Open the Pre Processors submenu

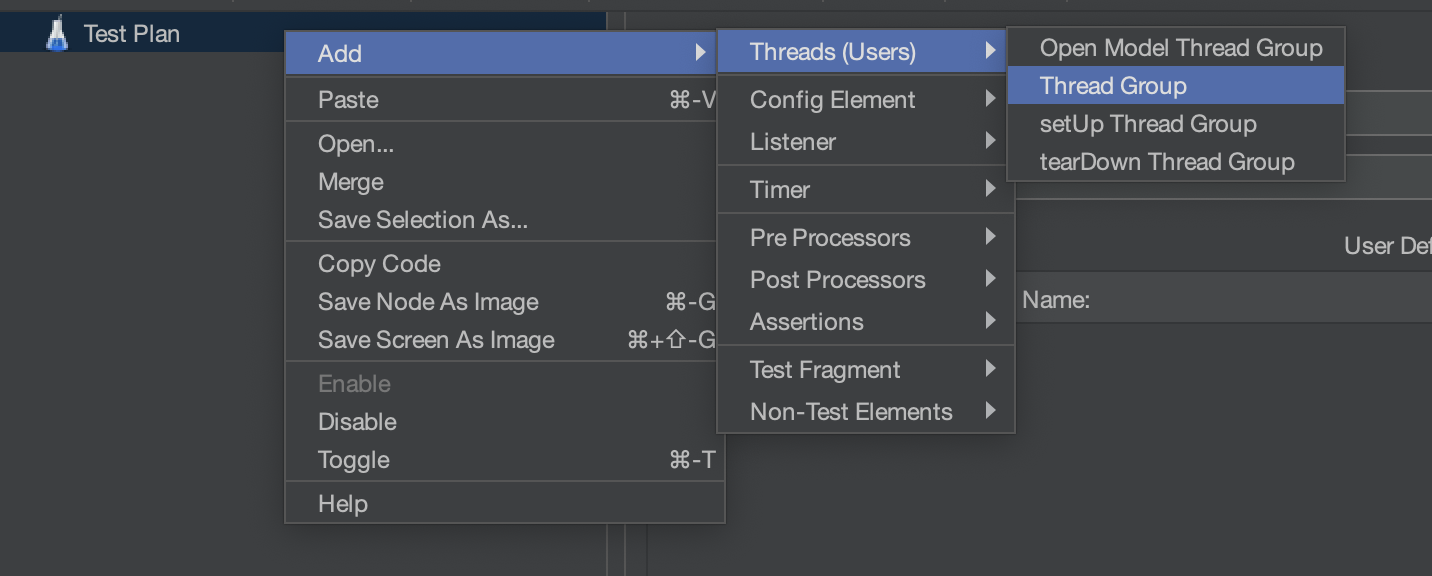coord(829,238)
